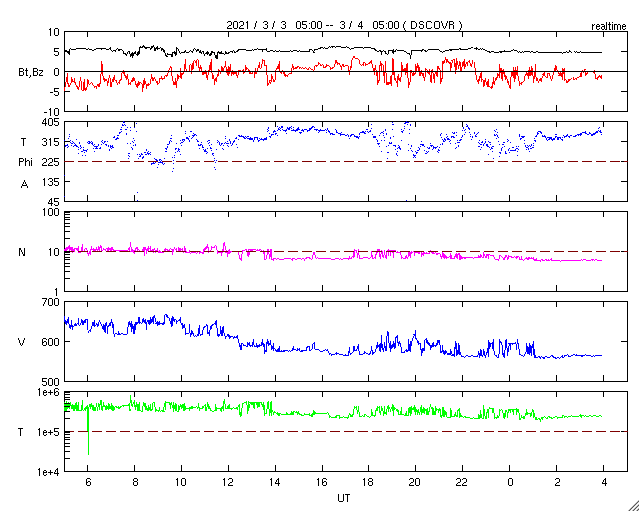Click the '1e+5' temperature tick label
Screen dimensions: 640x512
tap(49, 432)
